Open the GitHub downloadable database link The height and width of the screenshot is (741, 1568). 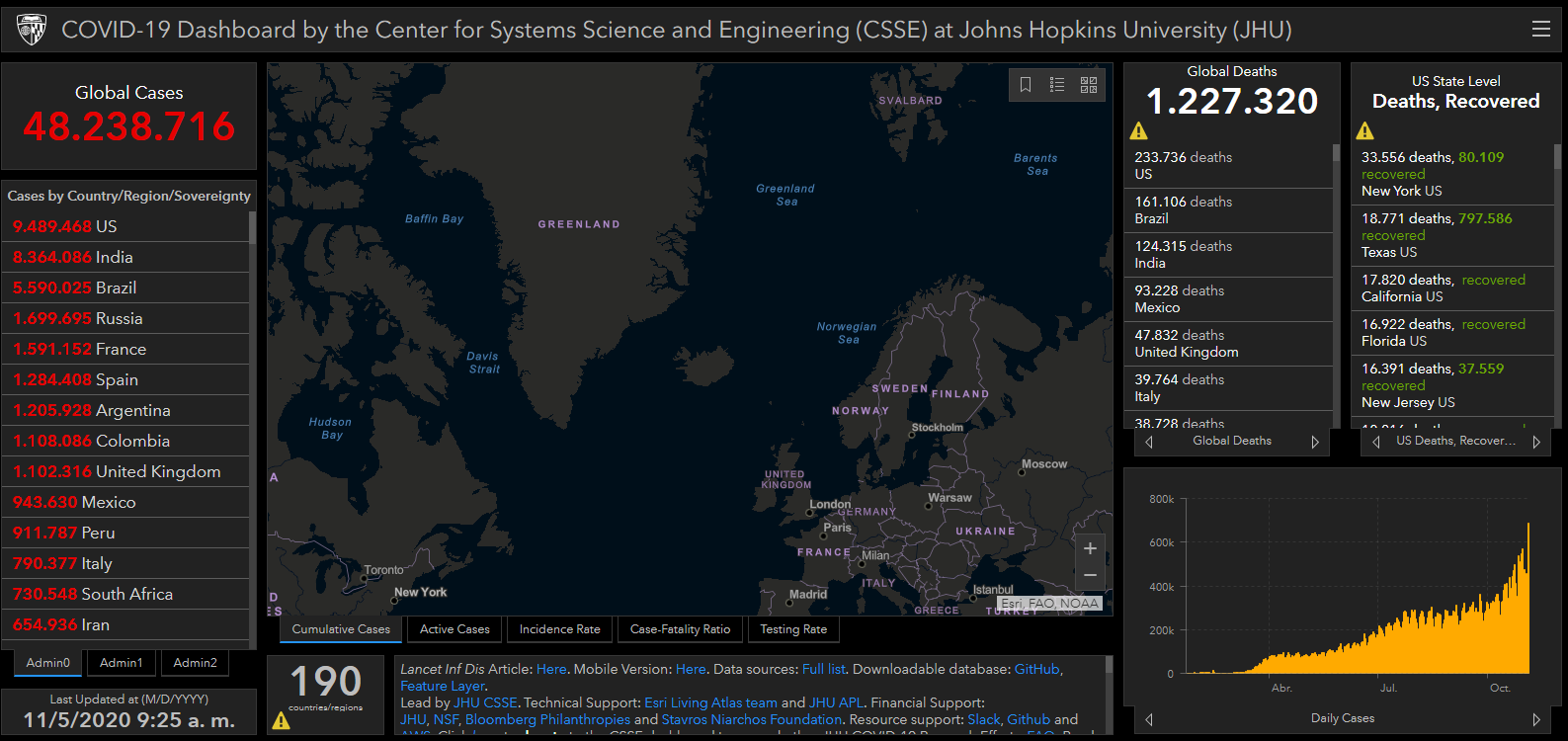1036,669
